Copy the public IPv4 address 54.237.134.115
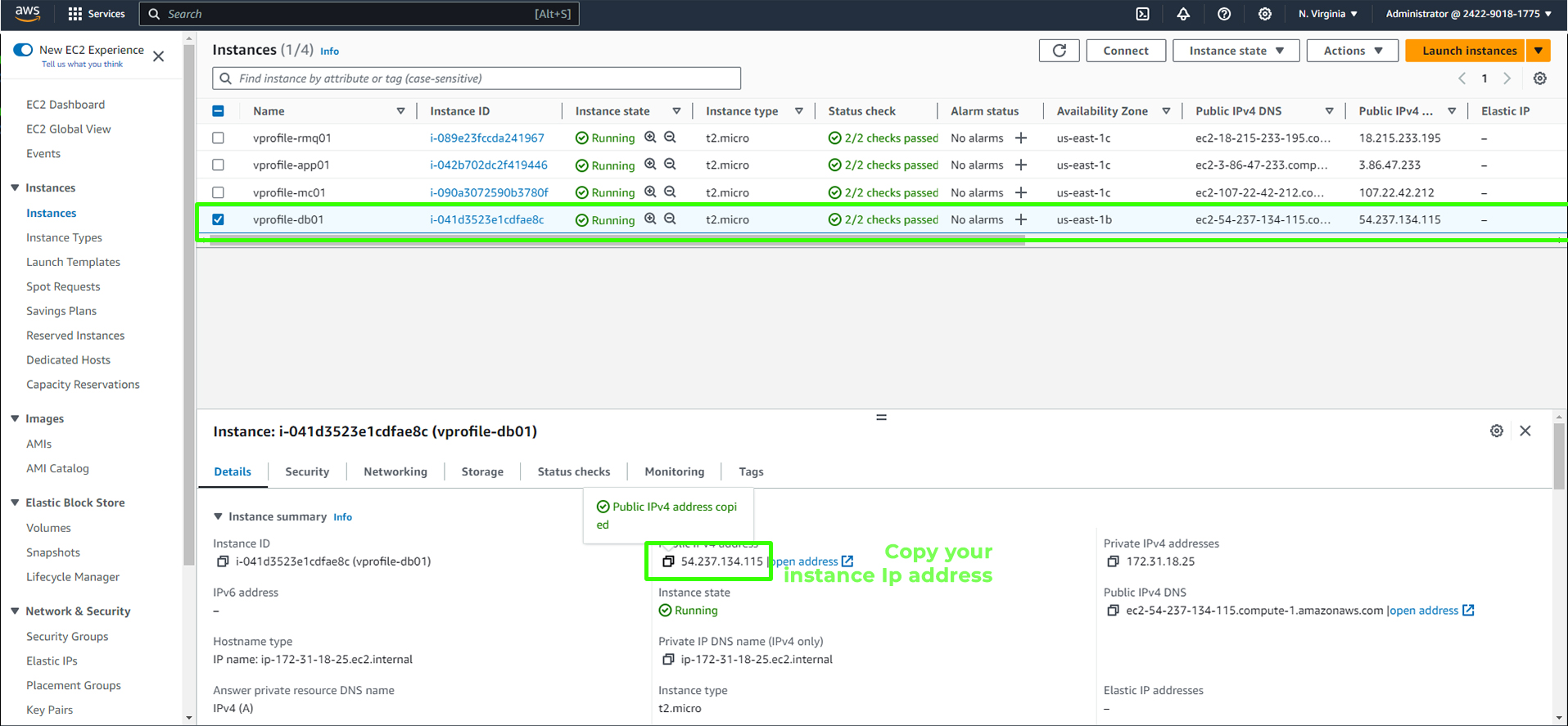Image resolution: width=1568 pixels, height=726 pixels. point(668,561)
